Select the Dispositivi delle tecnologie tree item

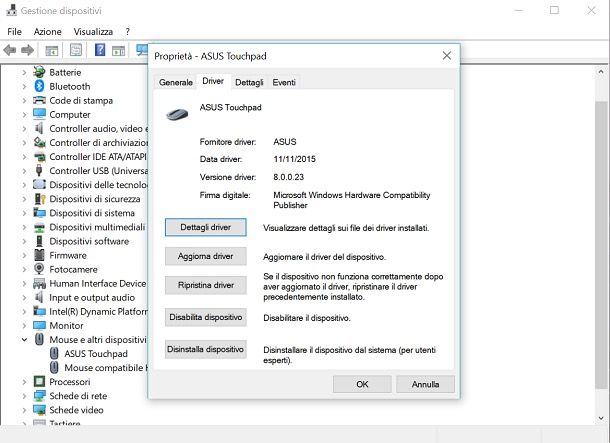click(98, 185)
